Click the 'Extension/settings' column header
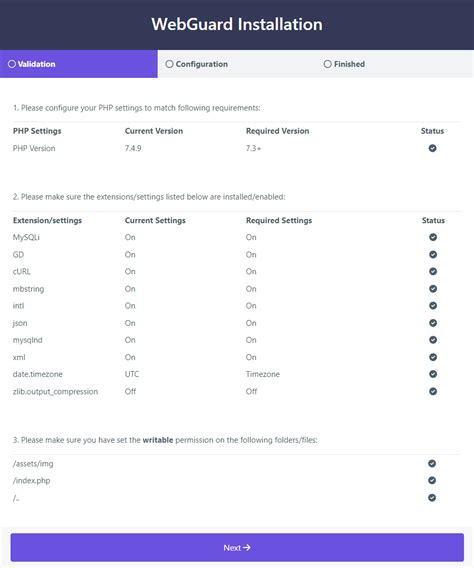Image resolution: width=474 pixels, height=568 pixels. pos(47,221)
